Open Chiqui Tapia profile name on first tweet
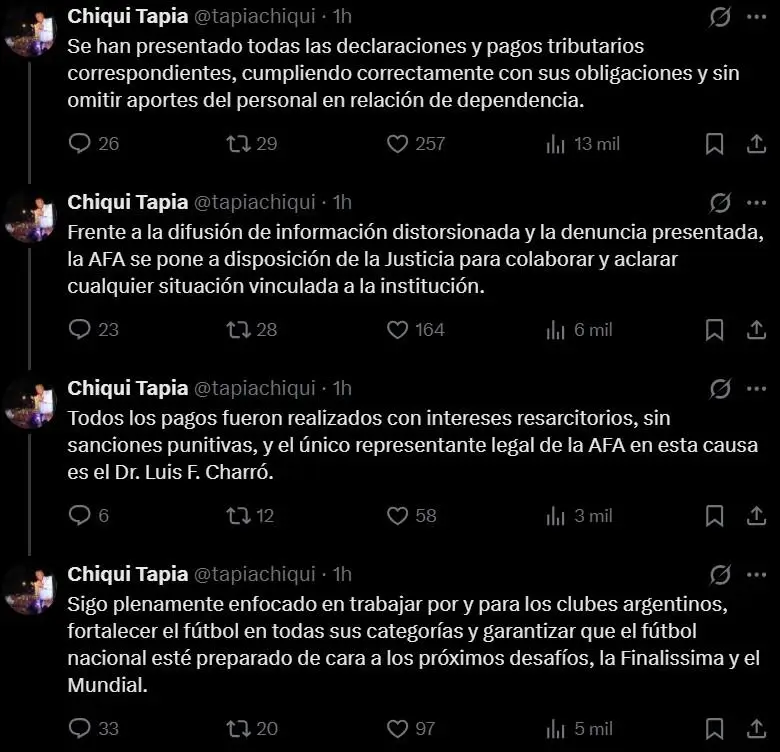 tap(127, 17)
